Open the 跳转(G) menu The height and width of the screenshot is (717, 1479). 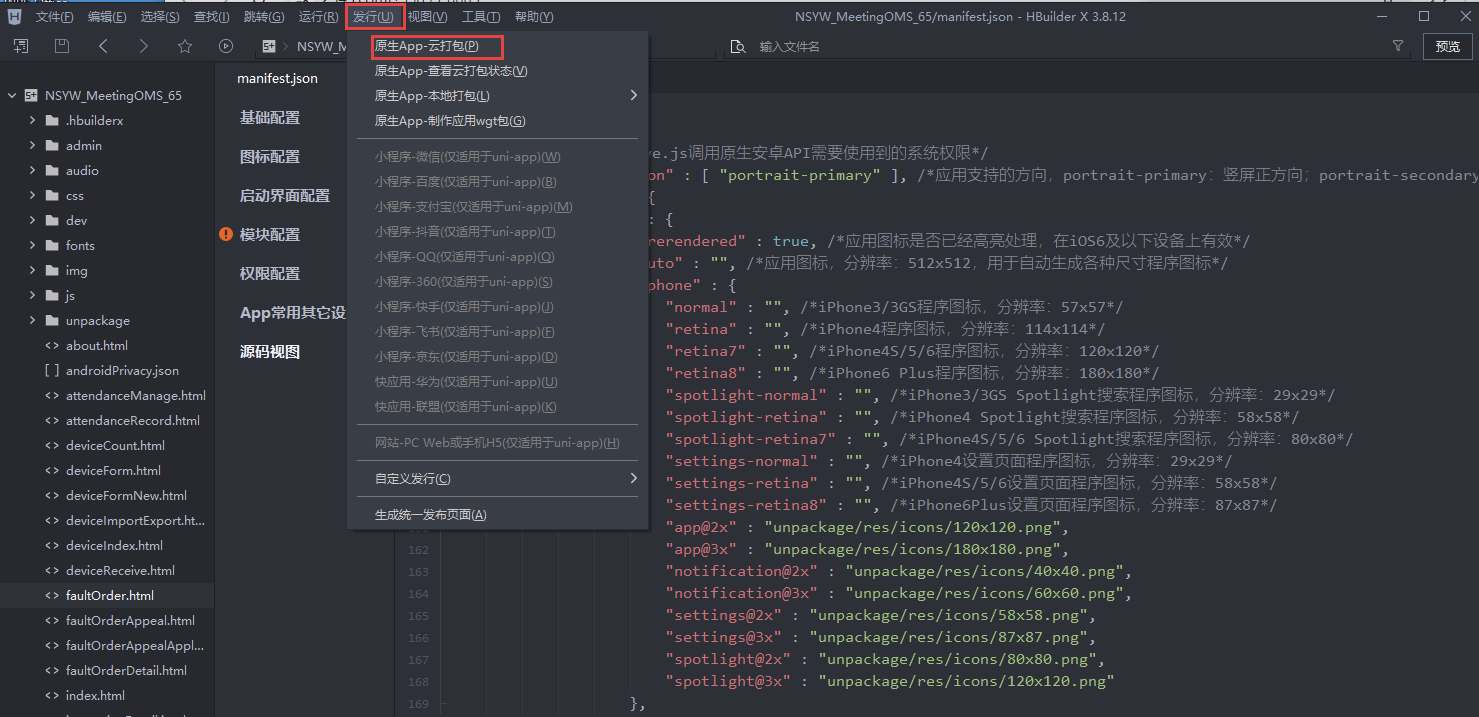pos(264,17)
